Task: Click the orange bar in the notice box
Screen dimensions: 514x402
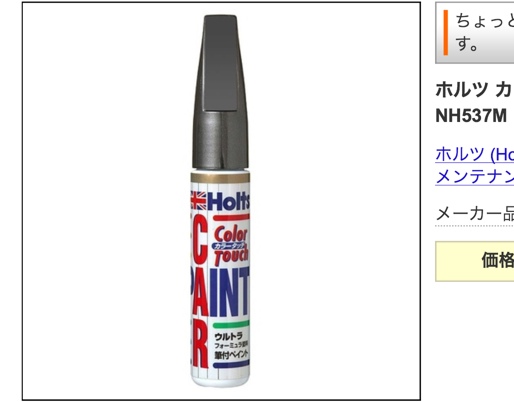Action: click(x=446, y=33)
